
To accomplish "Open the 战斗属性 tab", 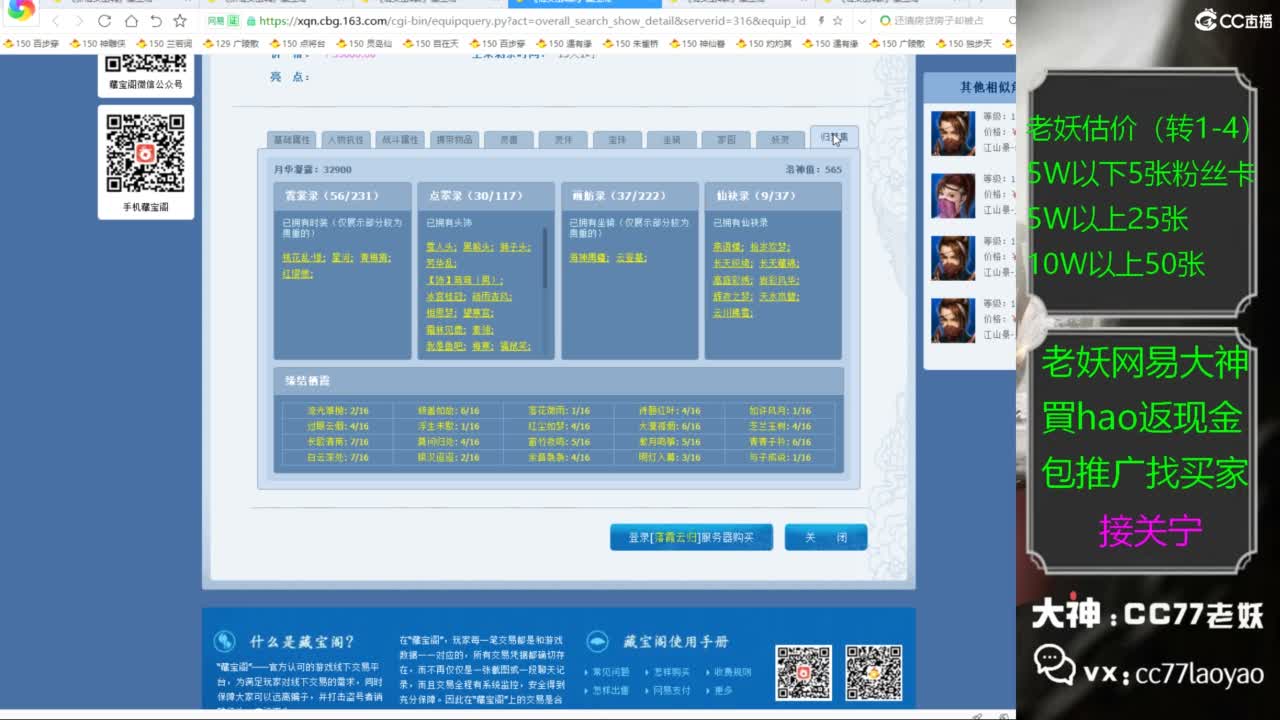I will [400, 140].
